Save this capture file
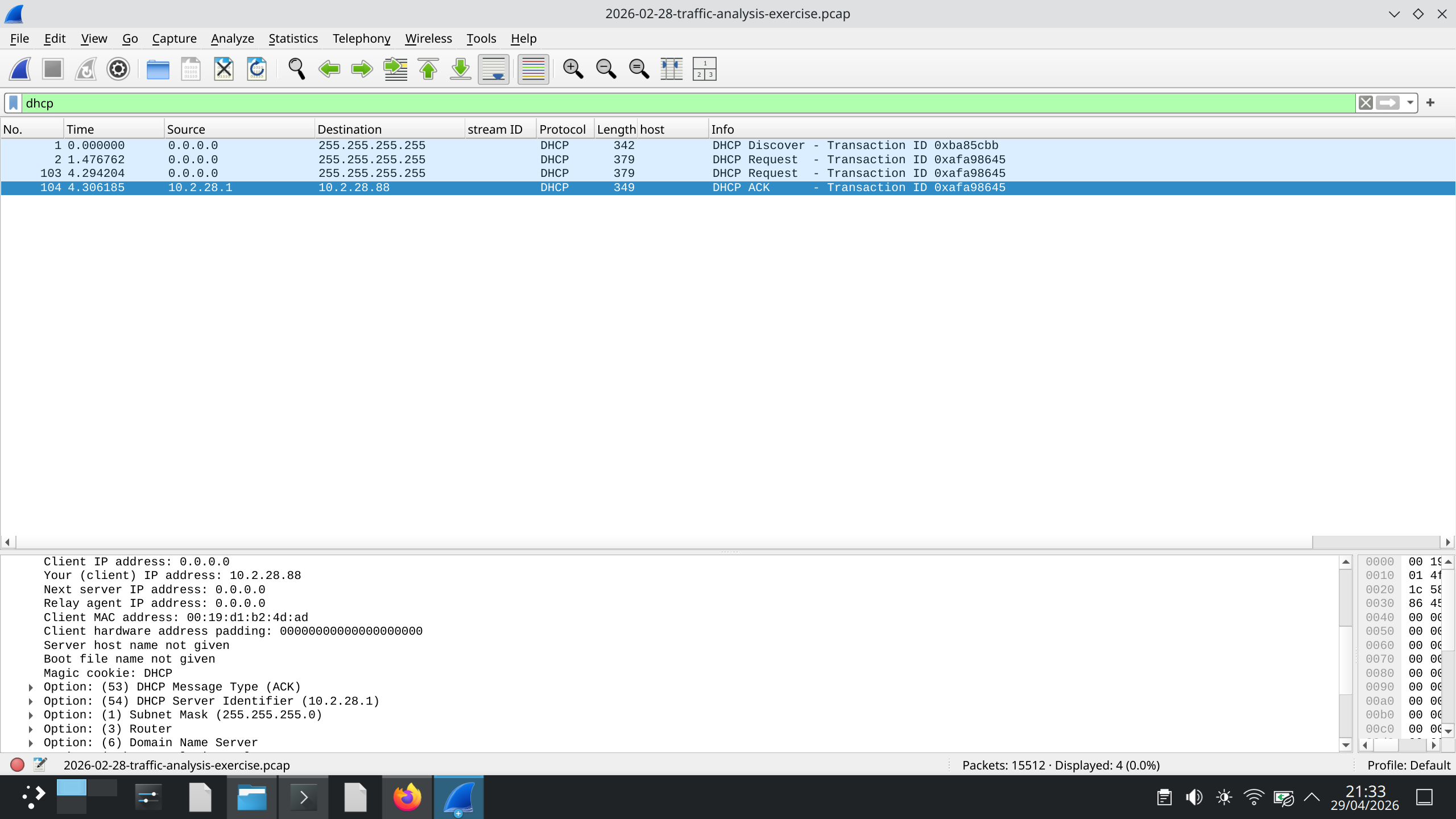 tap(191, 69)
